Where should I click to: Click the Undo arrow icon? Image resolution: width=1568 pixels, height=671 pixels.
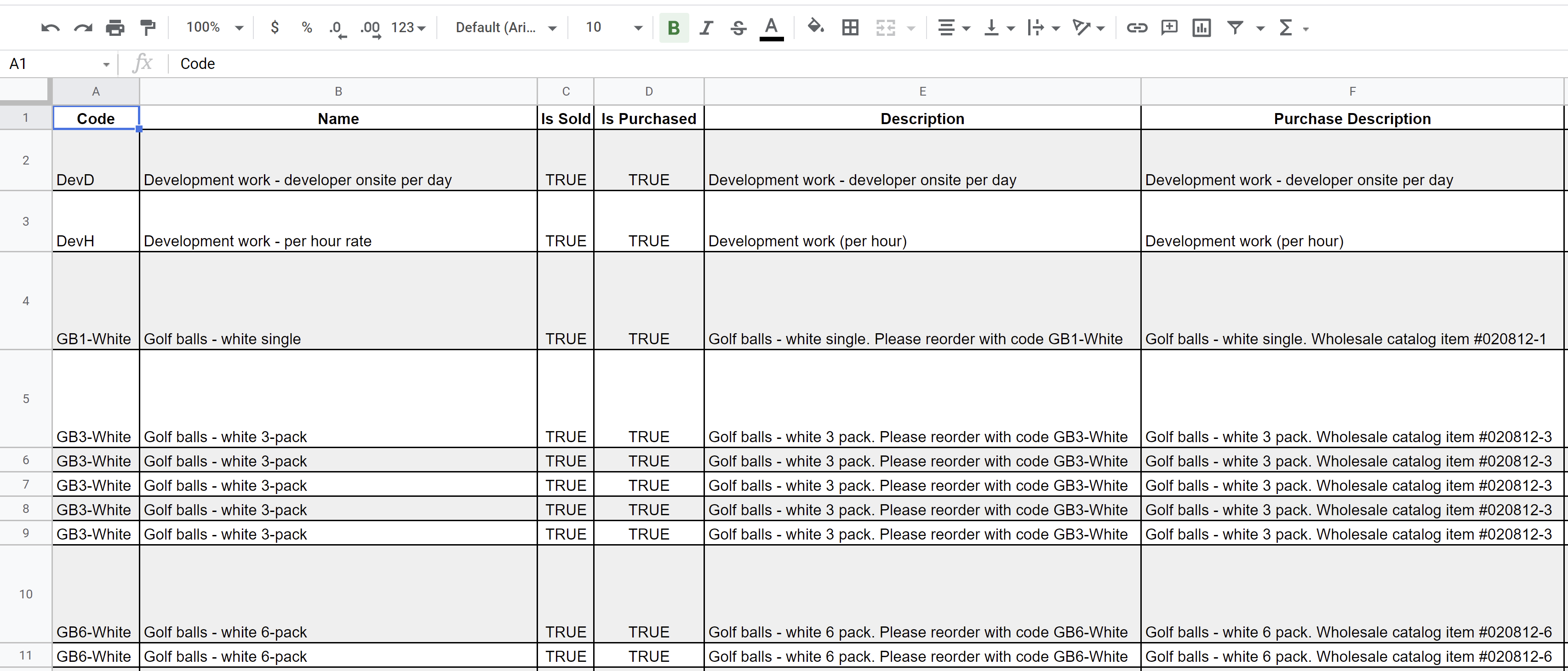tap(50, 28)
